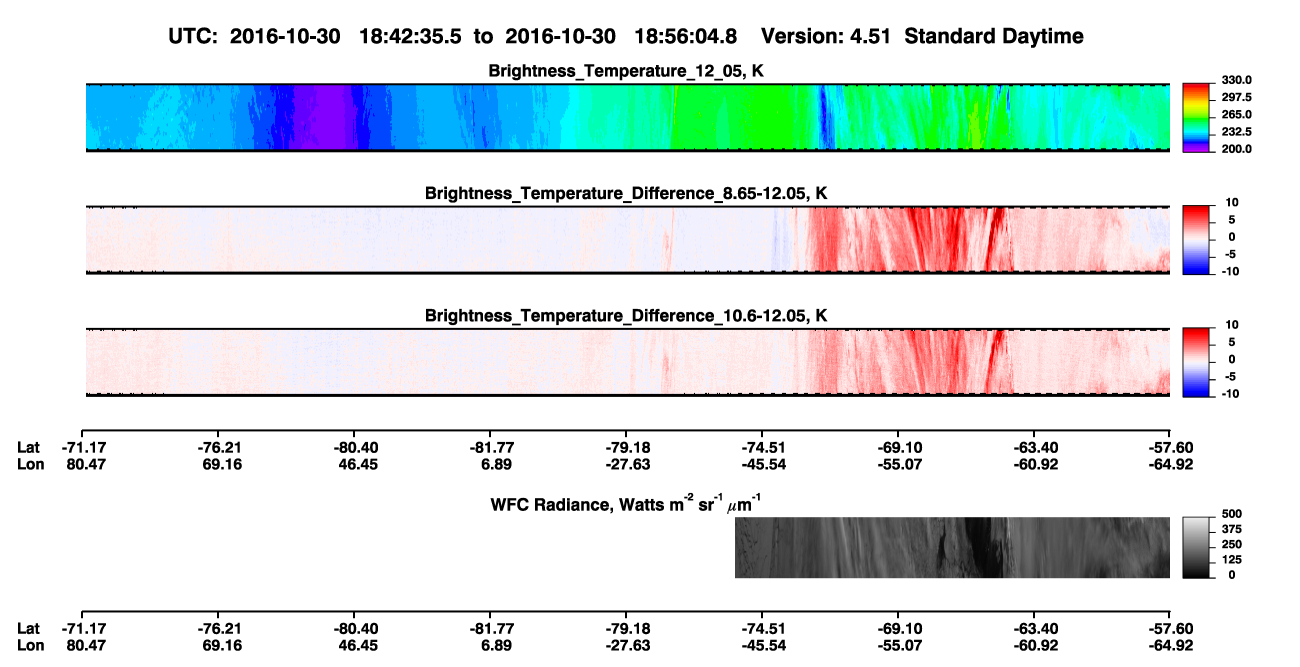Image resolution: width=1300 pixels, height=667 pixels.
Task: Click the 'Lat' label of the upper axis
Action: pos(28,448)
